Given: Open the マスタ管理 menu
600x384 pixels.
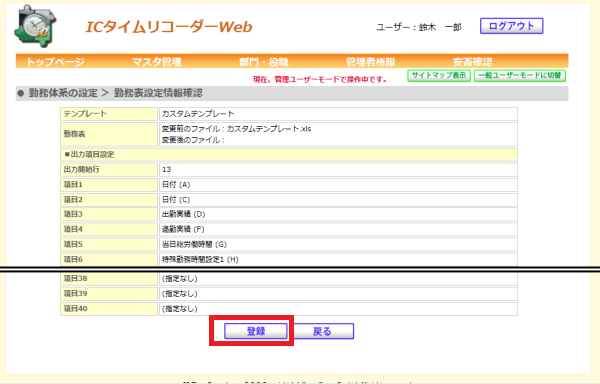Looking at the screenshot, I should [x=157, y=62].
